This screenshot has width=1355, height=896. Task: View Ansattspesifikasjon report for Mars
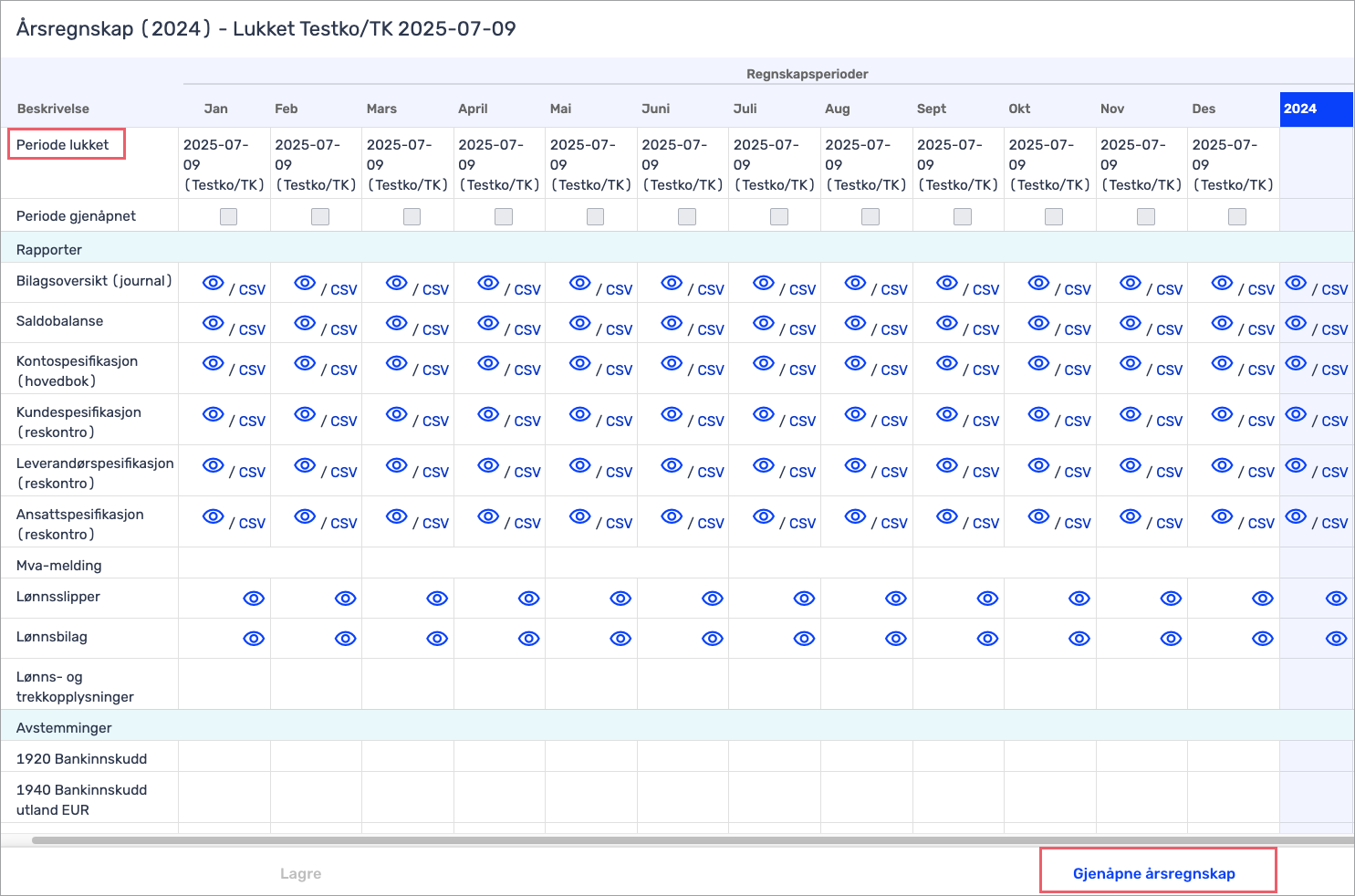pos(397,516)
